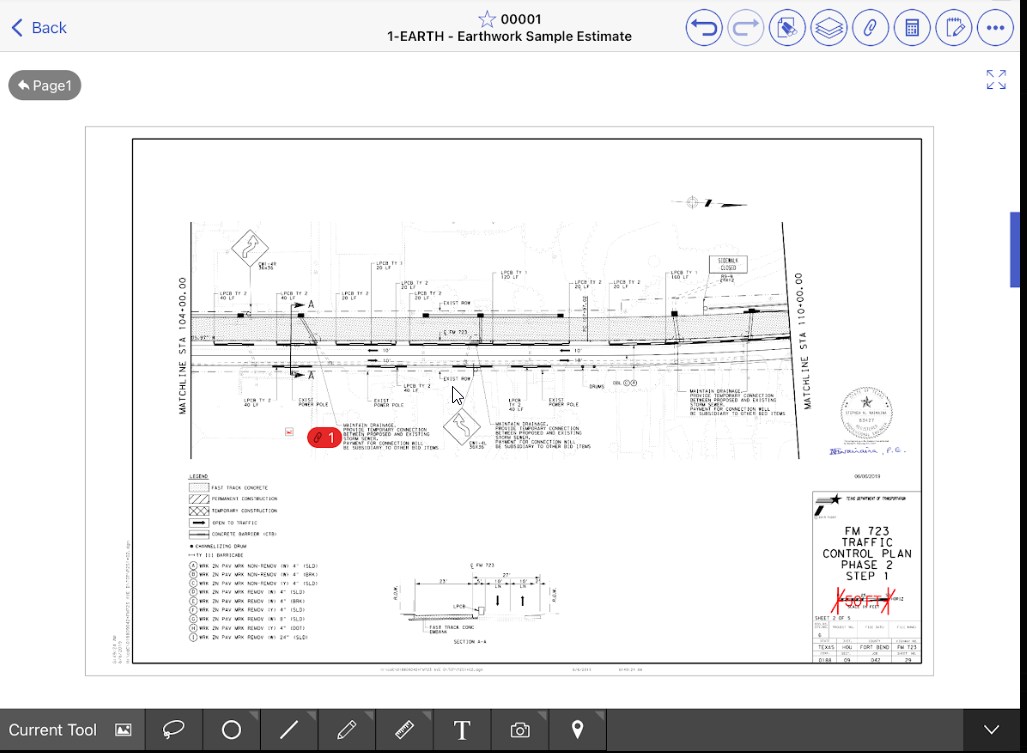
Task: Go Back to the previous screen
Action: coord(37,27)
